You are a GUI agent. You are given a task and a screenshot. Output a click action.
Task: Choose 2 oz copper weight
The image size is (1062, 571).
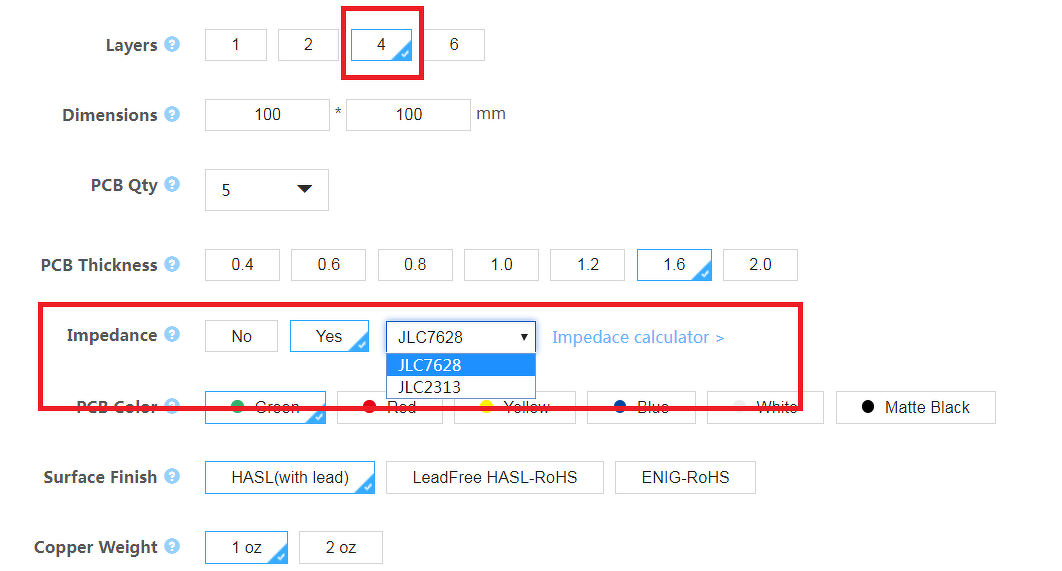(x=340, y=548)
